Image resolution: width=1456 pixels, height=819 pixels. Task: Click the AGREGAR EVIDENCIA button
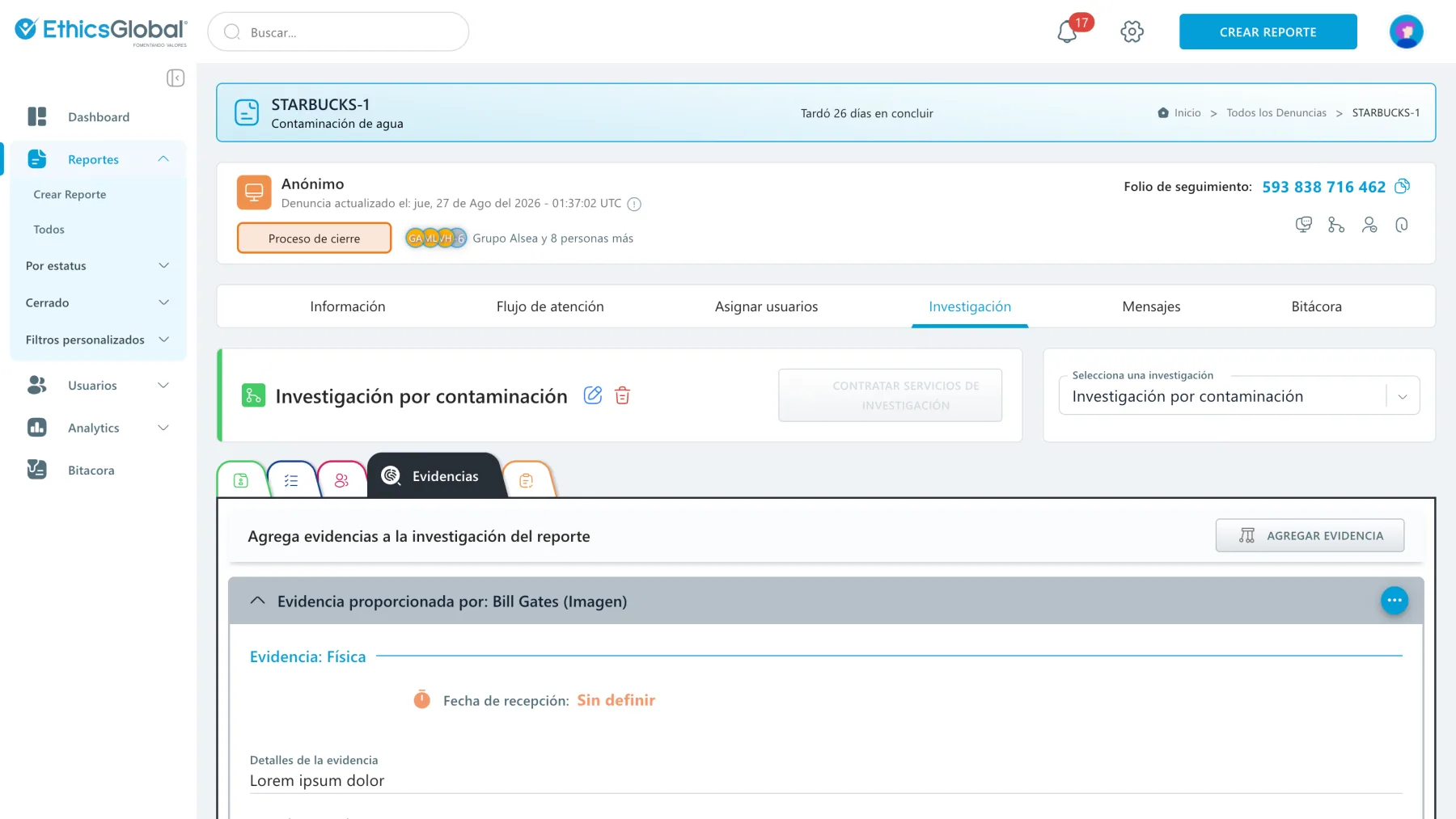(1310, 535)
